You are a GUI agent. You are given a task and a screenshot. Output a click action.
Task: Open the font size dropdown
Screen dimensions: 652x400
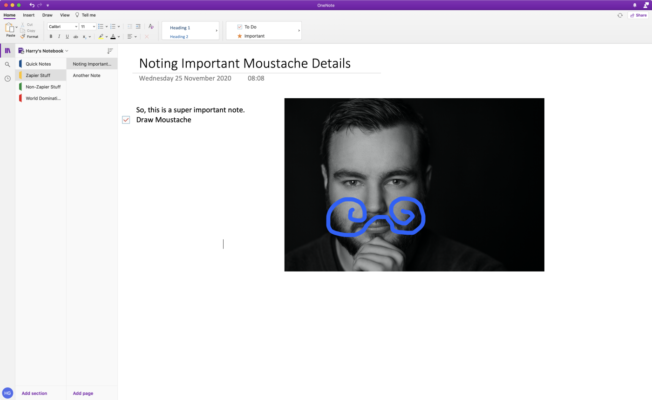click(88, 27)
